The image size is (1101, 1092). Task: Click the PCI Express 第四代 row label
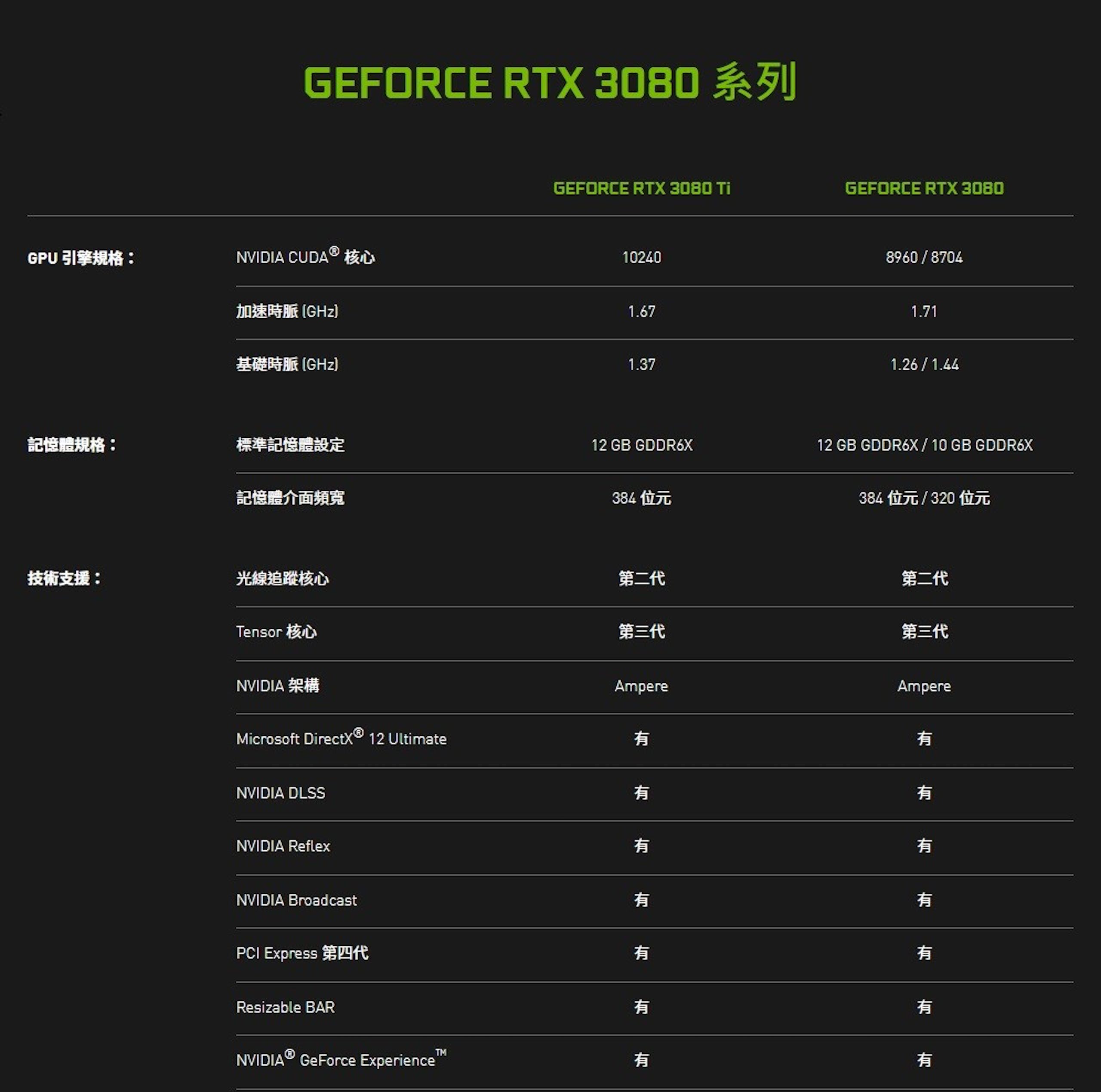302,953
